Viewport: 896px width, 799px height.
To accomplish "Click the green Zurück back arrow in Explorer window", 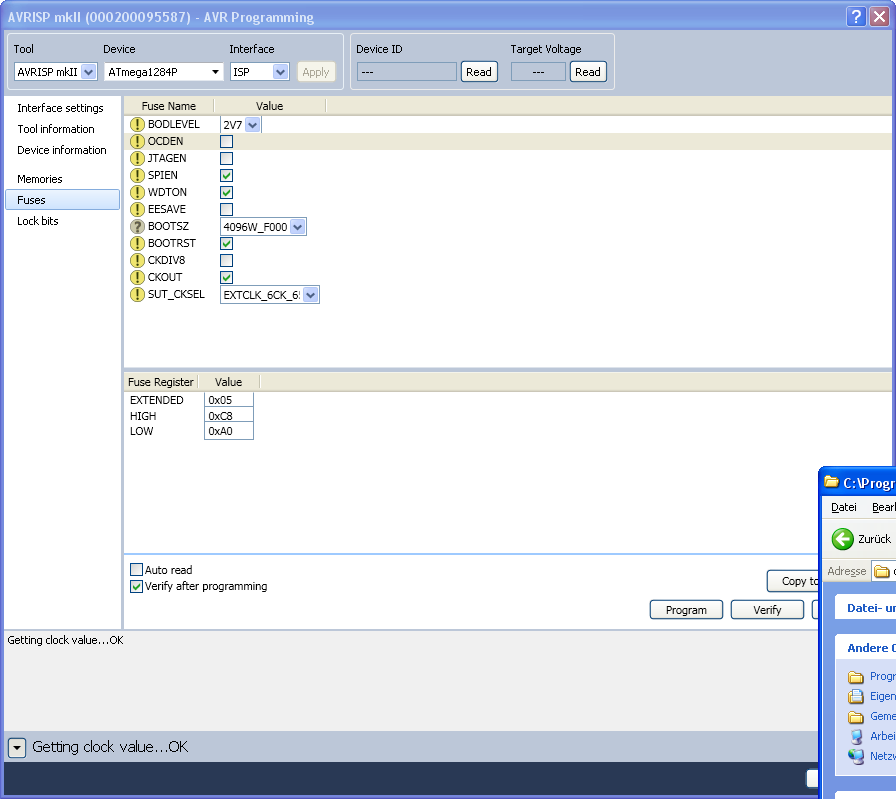I will click(842, 539).
